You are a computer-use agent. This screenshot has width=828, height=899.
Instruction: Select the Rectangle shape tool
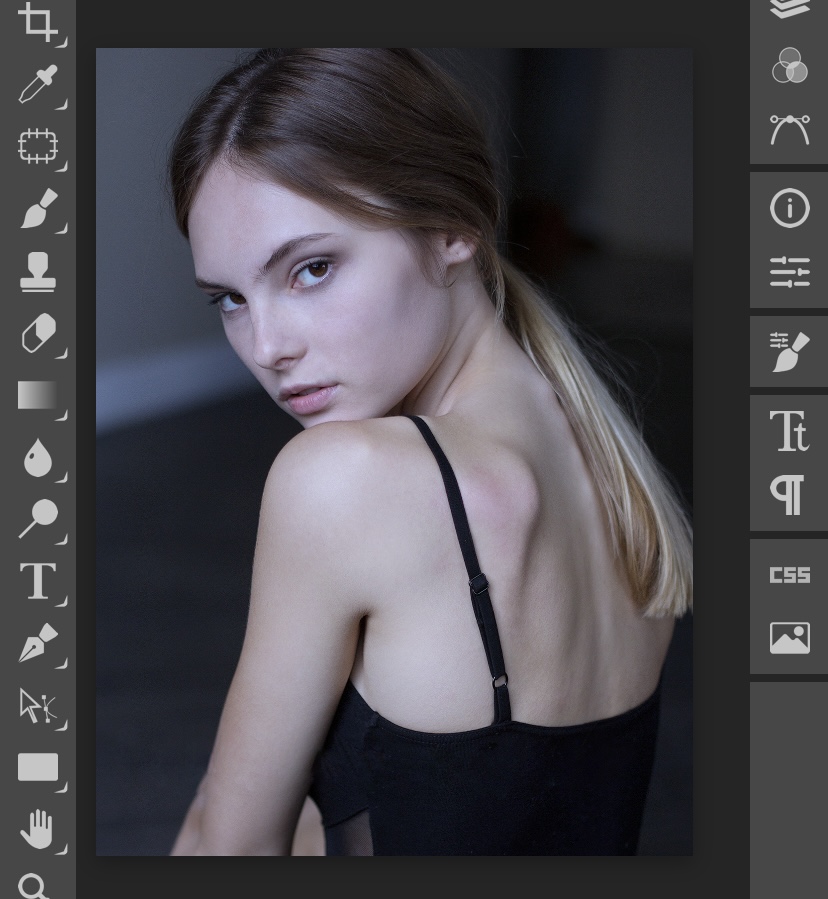tap(38, 767)
